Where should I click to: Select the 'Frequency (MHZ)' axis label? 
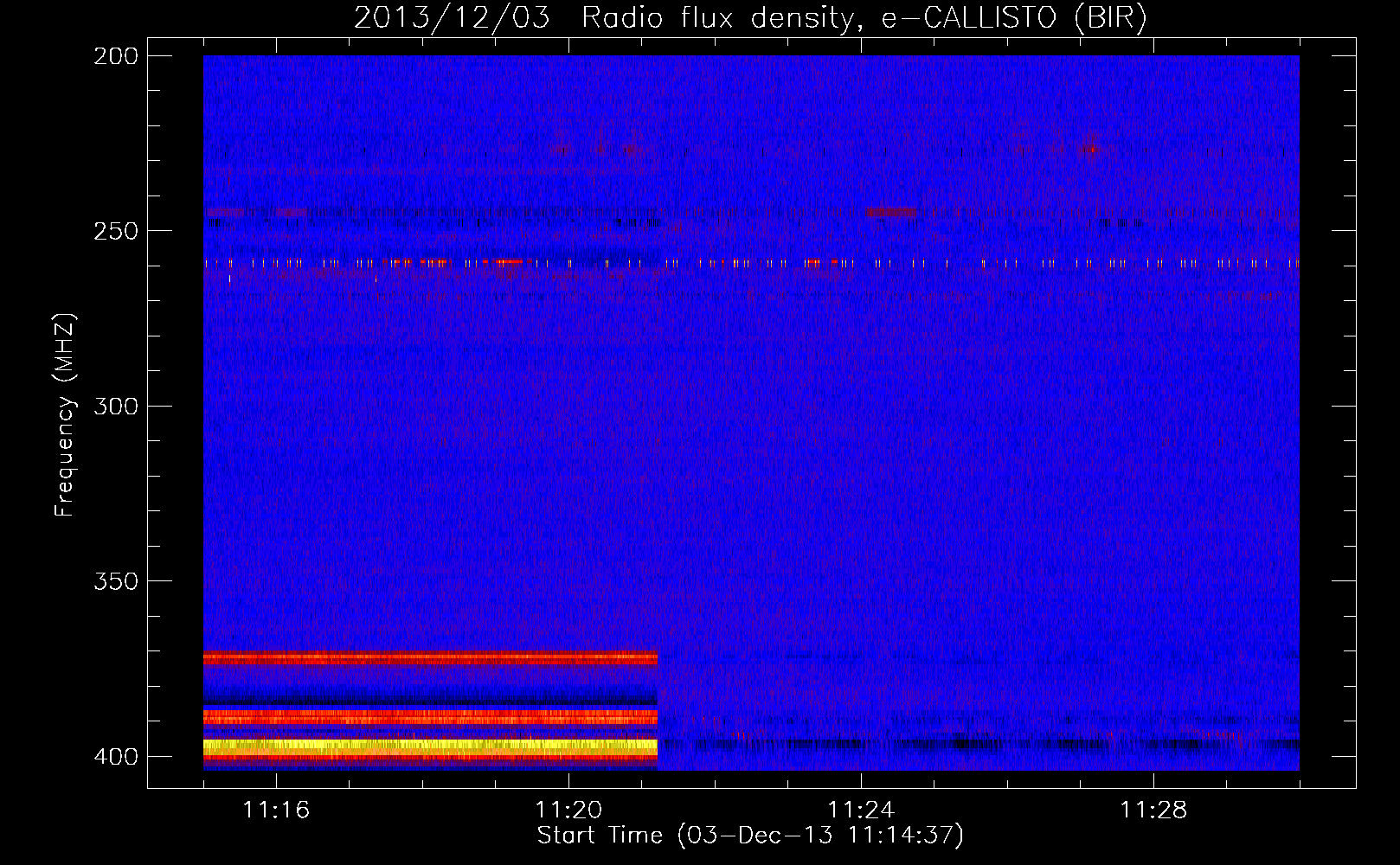click(64, 414)
